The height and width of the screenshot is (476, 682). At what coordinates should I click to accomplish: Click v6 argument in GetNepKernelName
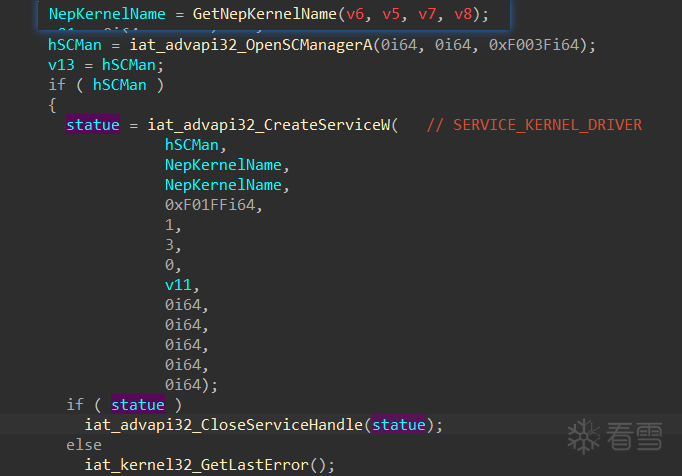(x=355, y=14)
